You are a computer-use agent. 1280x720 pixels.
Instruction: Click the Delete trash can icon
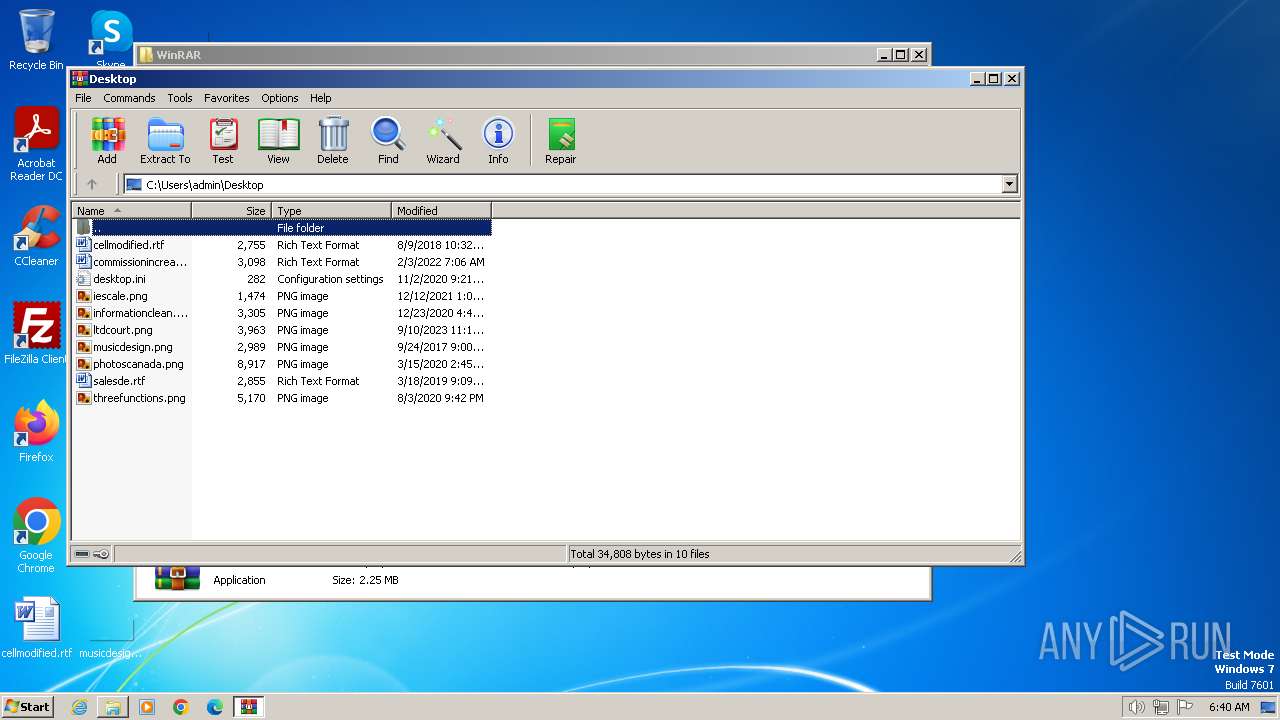point(333,141)
